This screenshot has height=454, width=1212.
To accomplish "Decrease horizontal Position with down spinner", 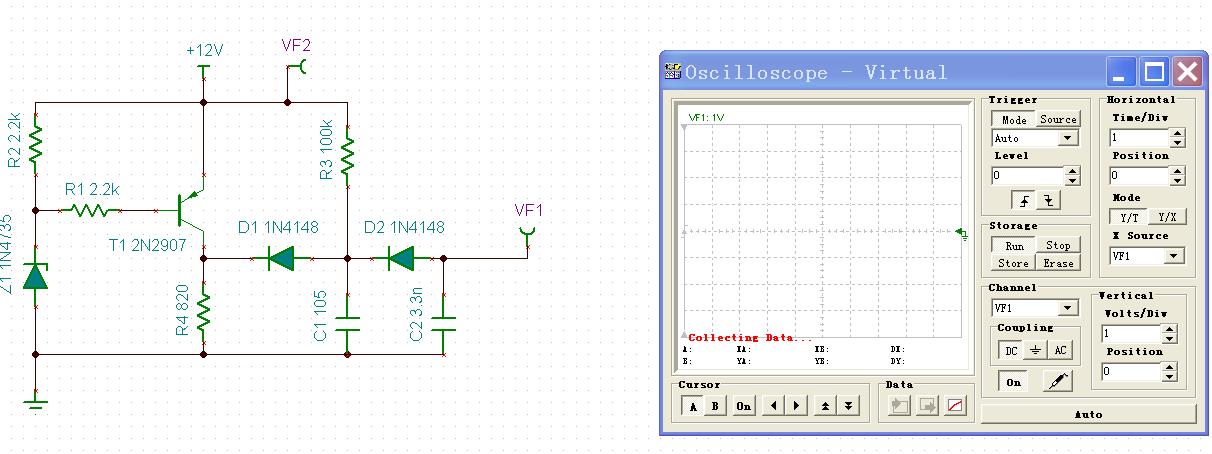I will (x=1177, y=181).
